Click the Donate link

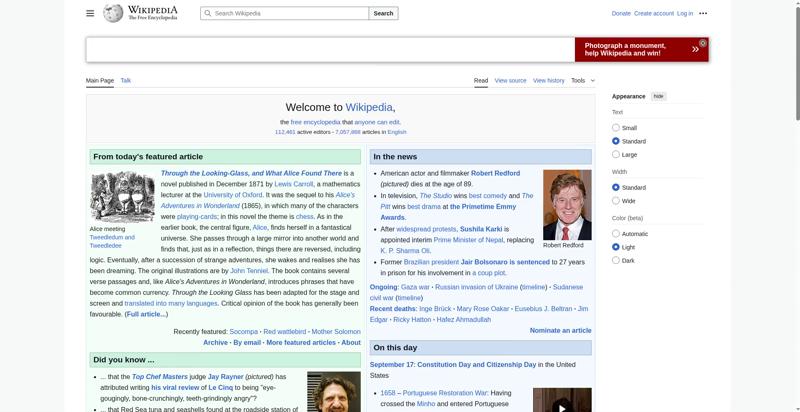(621, 13)
